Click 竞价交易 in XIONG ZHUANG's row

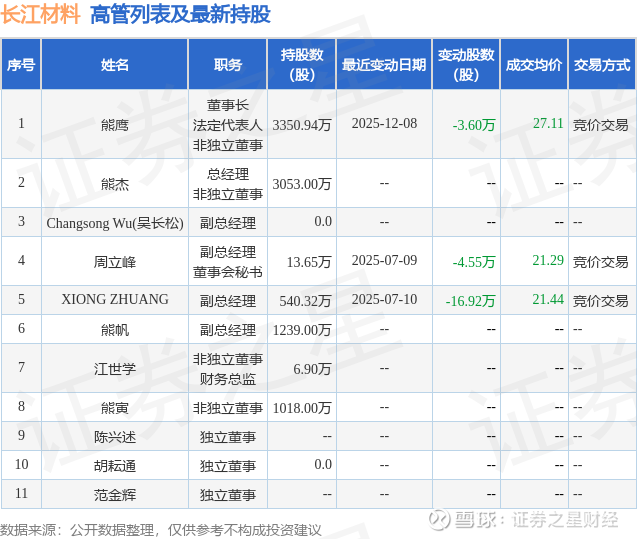pos(600,301)
